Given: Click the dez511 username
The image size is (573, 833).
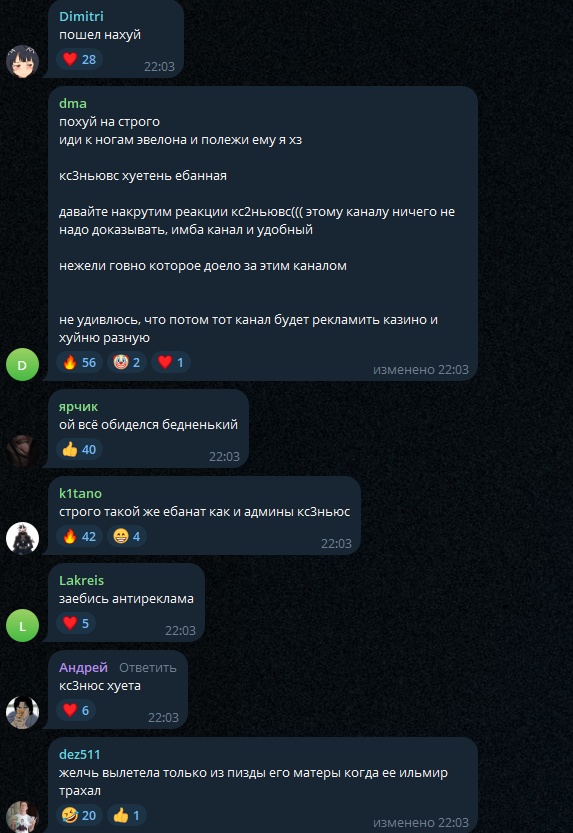Looking at the screenshot, I should pos(80,754).
